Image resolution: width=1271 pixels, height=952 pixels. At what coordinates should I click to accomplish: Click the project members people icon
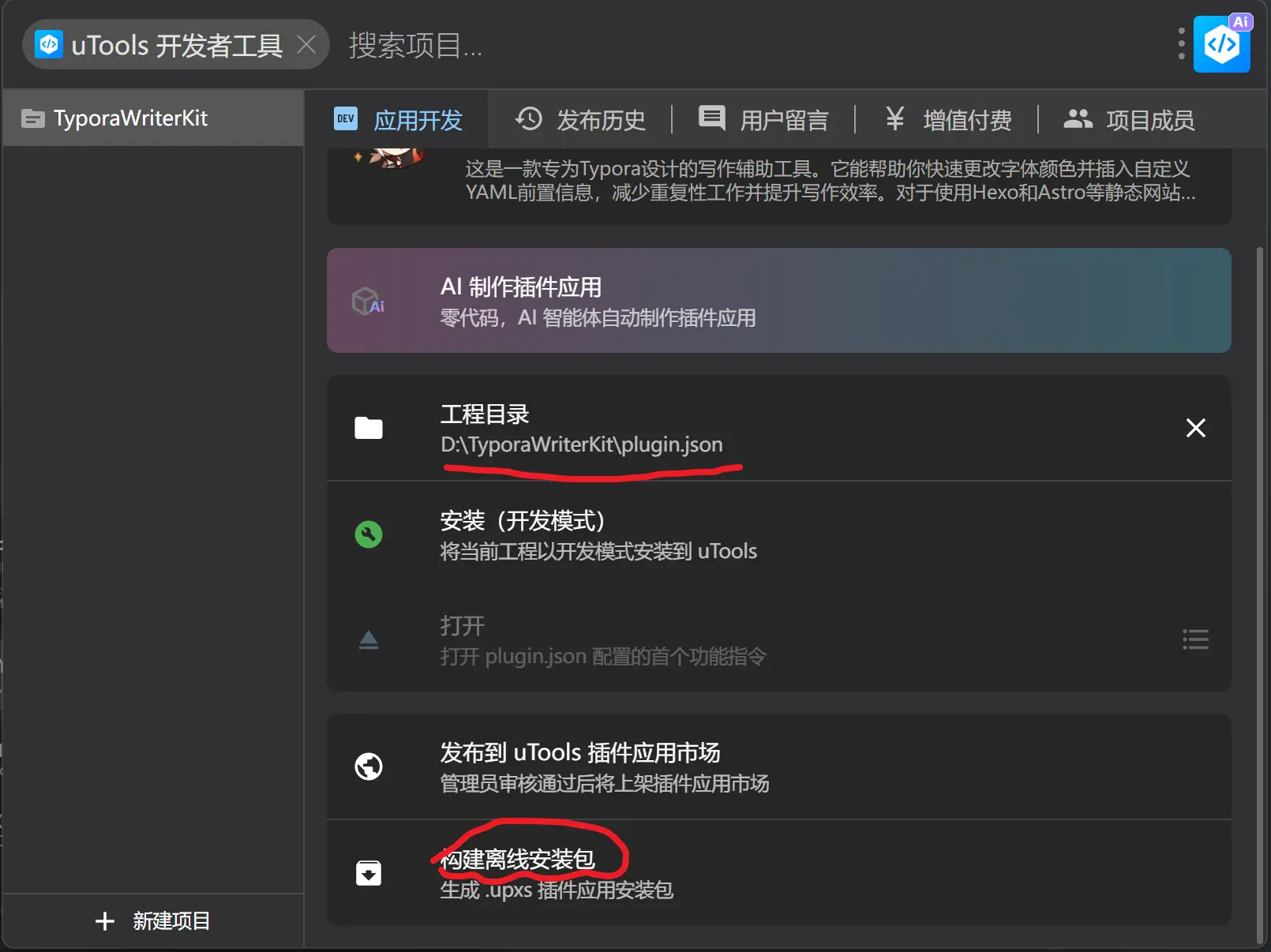(1078, 118)
